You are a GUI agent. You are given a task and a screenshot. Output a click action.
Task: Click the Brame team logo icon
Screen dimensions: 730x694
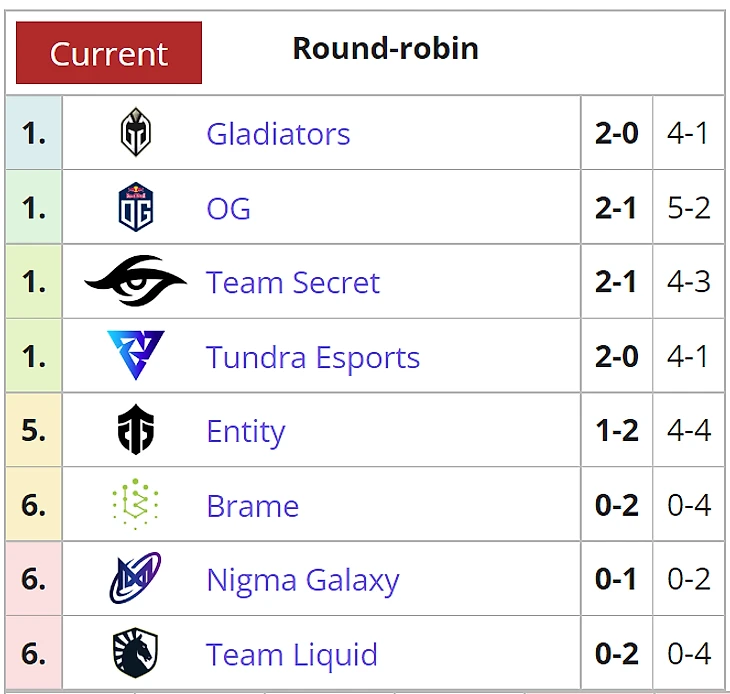tap(135, 505)
